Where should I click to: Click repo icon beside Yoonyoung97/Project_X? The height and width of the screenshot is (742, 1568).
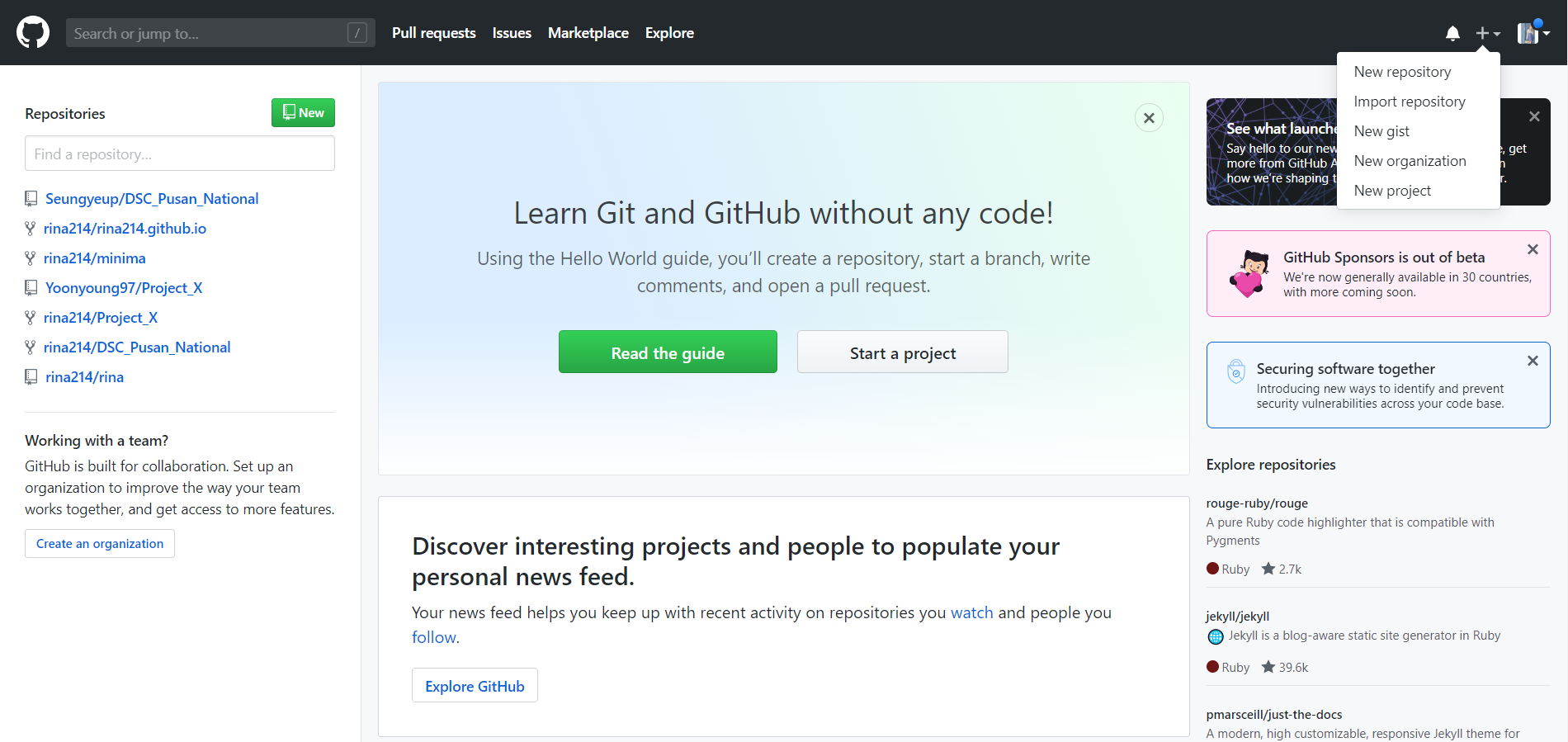click(x=31, y=288)
